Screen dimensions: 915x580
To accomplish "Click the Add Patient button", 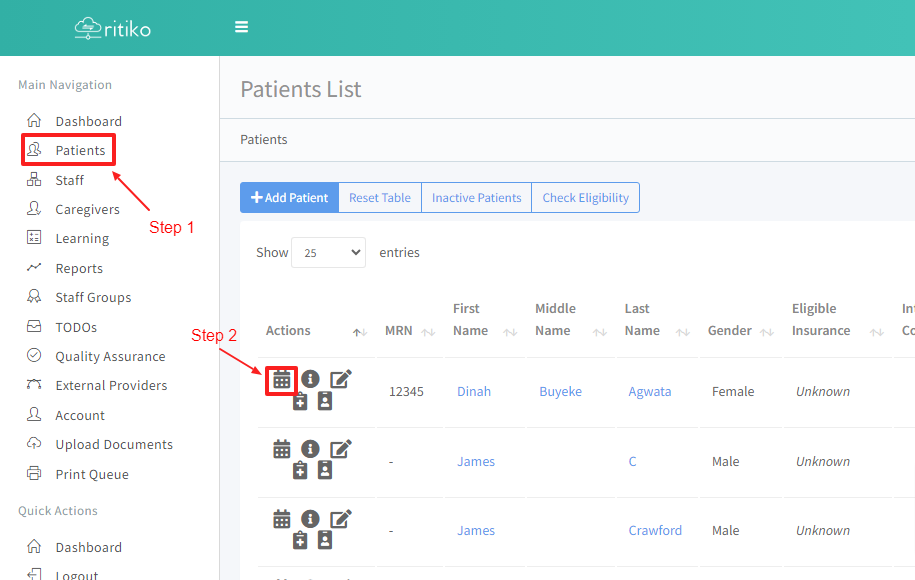I will [289, 198].
